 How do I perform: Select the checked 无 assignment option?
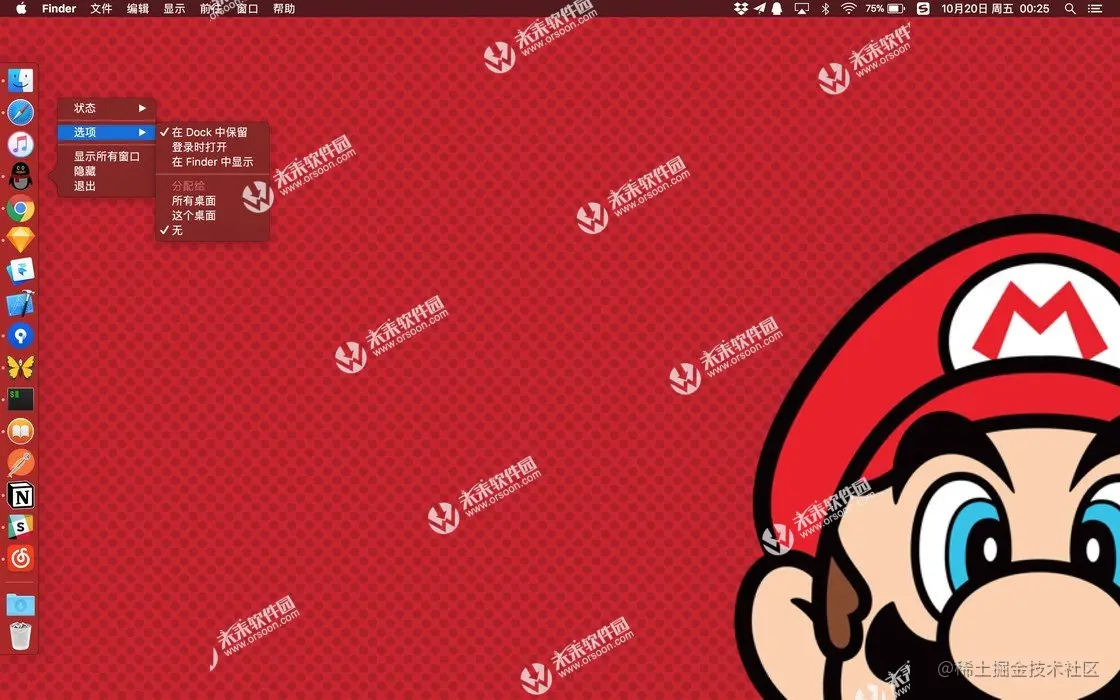(212, 230)
